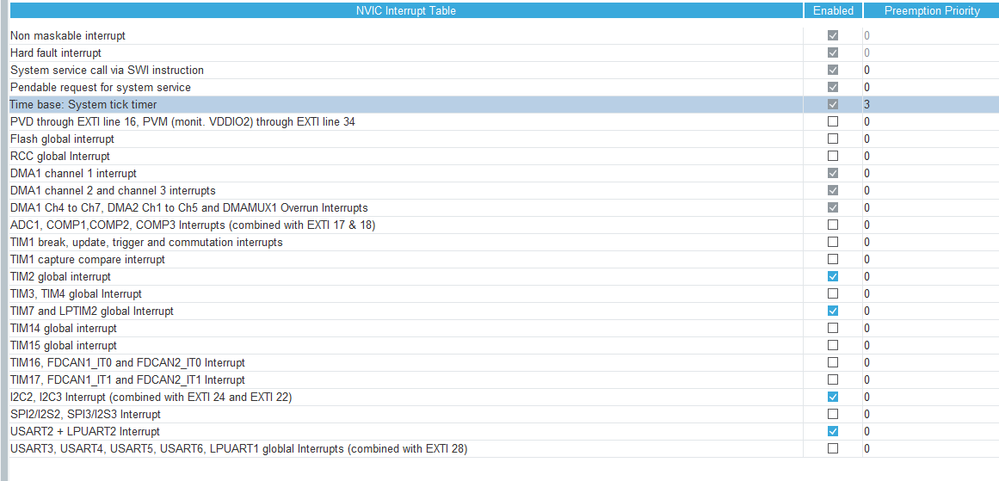Select 'TIM16, FDCAN1_IT0 and FDCAN2_IT0 Interrupt' row text
This screenshot has height=481, width=999.
[x=127, y=363]
